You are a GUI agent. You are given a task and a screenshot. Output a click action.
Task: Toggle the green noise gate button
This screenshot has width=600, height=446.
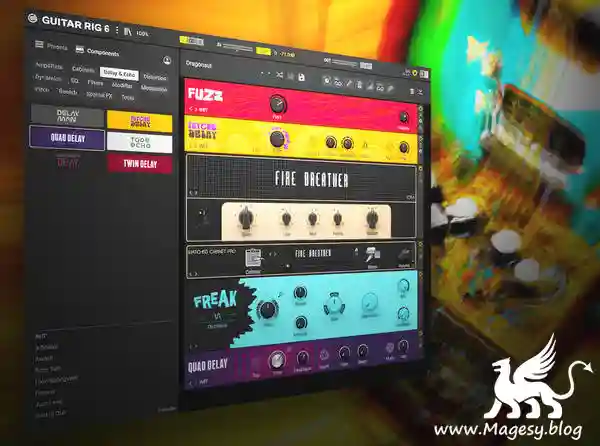click(263, 51)
